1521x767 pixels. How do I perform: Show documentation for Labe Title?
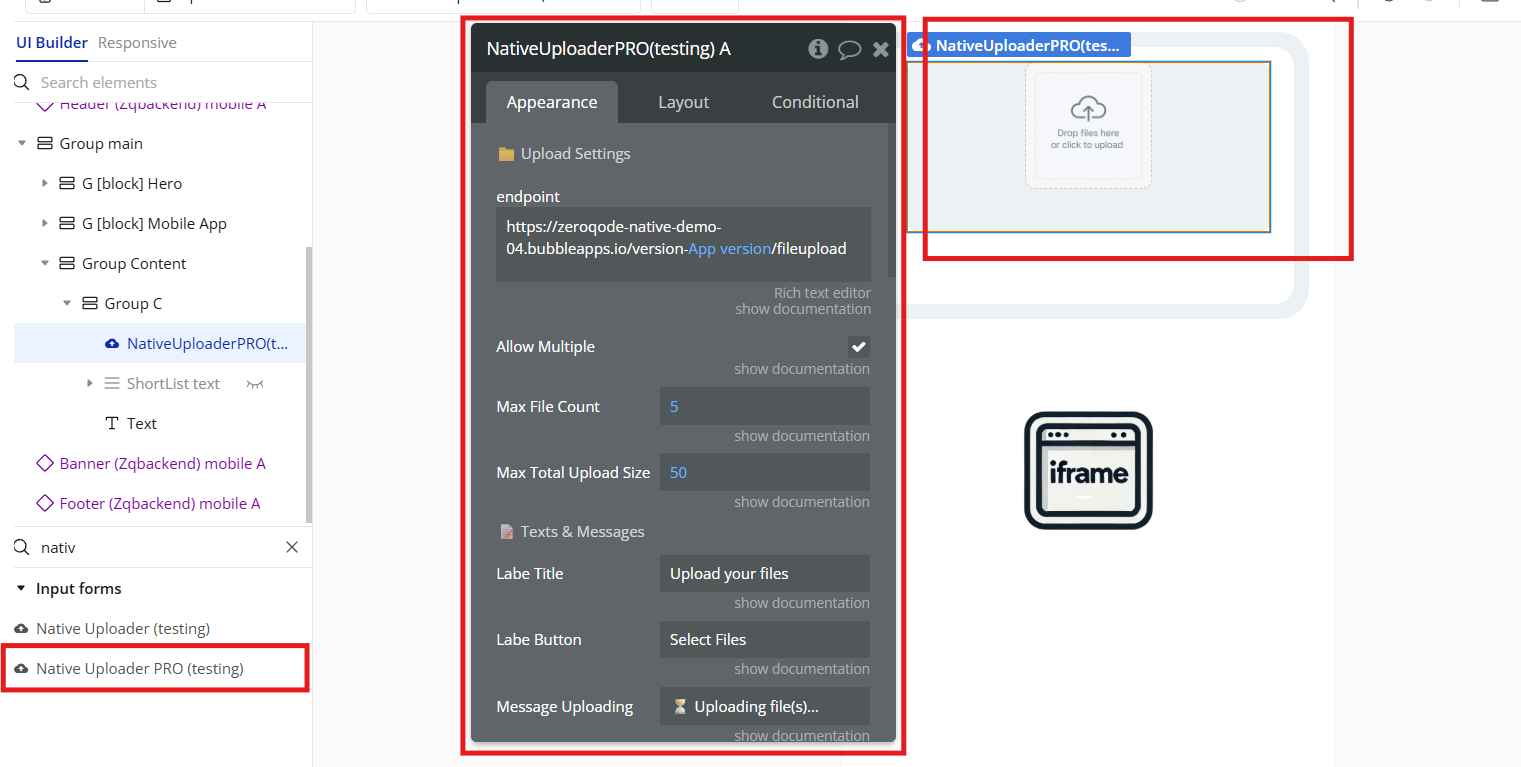(802, 603)
